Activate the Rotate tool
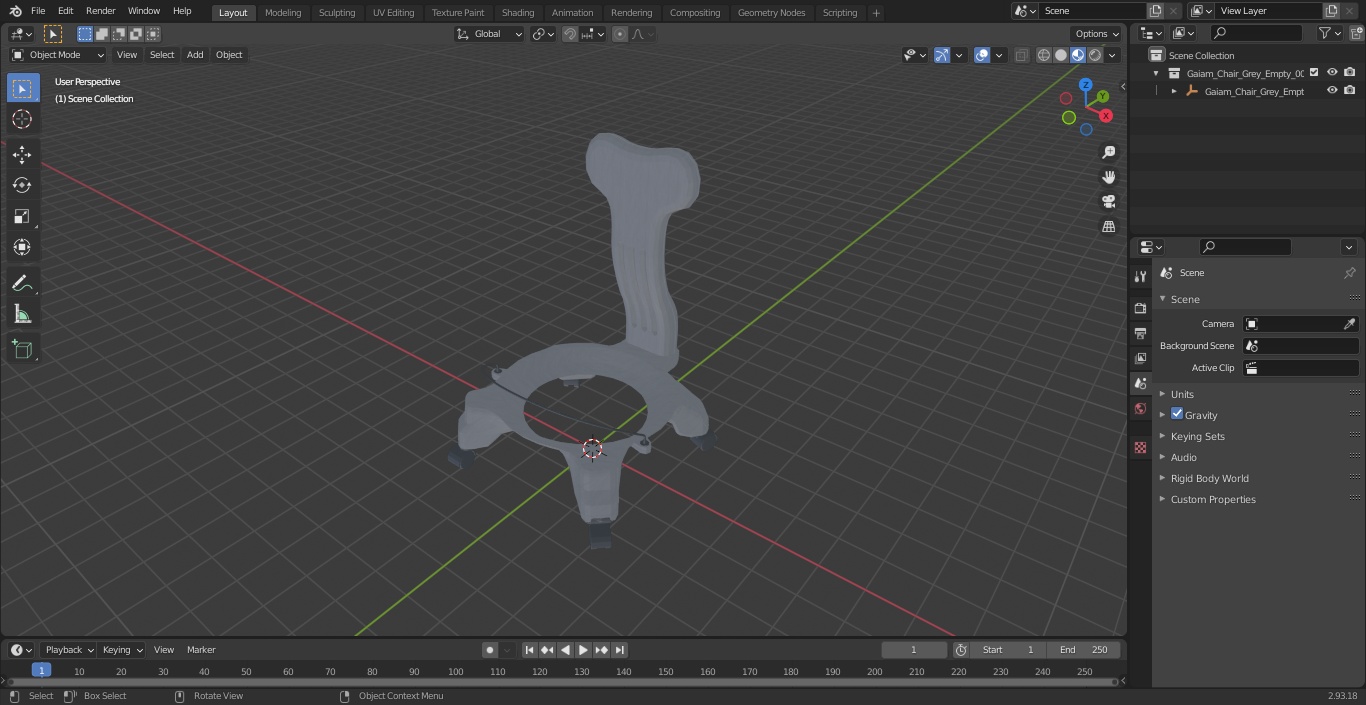The height and width of the screenshot is (705, 1366). [x=22, y=185]
